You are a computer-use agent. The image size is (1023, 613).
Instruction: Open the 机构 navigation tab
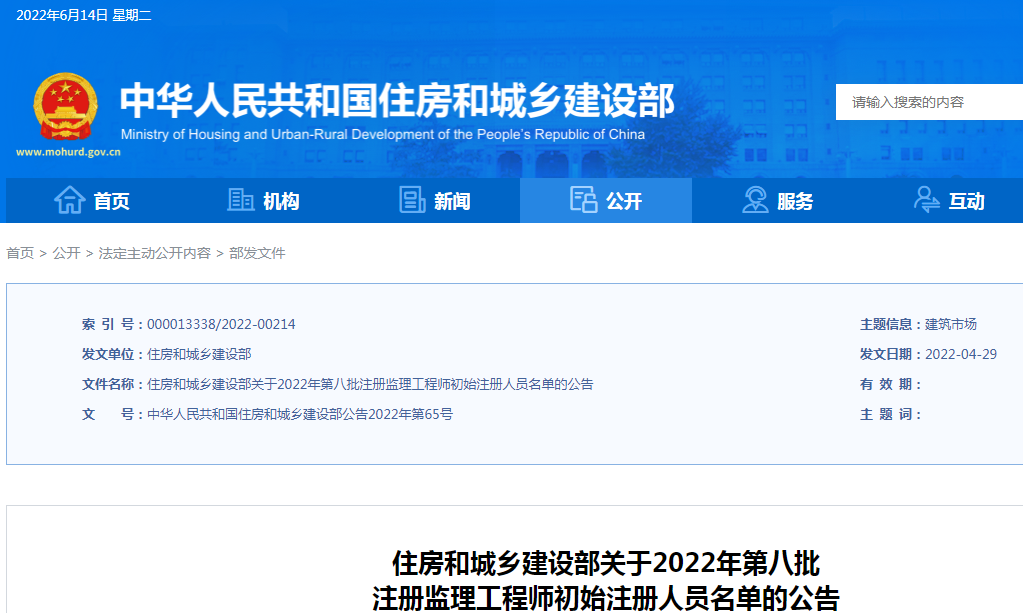coord(264,201)
